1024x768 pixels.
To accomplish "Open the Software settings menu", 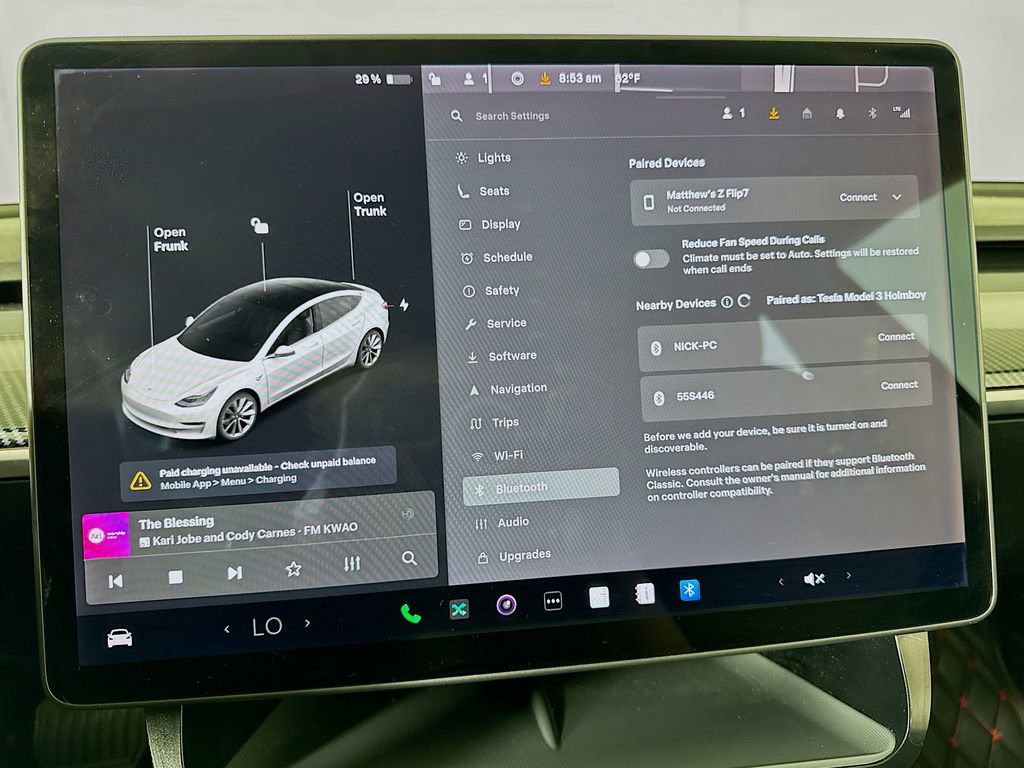I will point(502,357).
